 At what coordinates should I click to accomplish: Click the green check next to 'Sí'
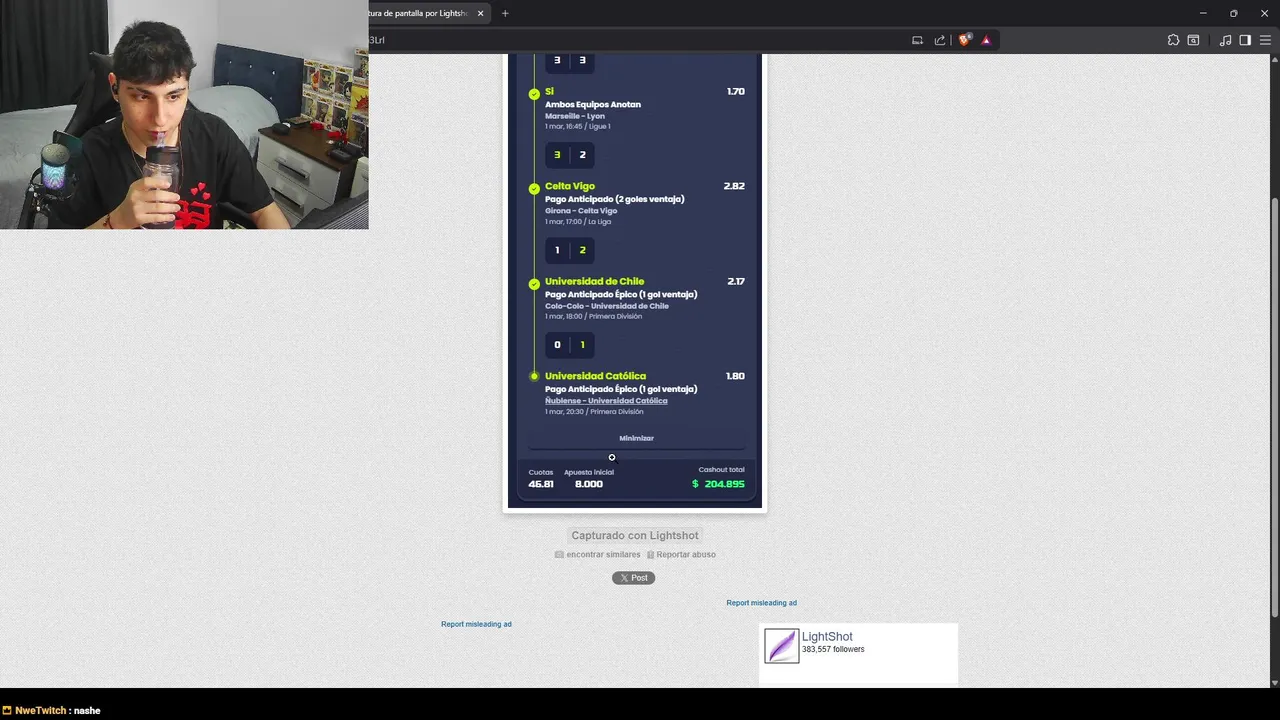(x=534, y=94)
